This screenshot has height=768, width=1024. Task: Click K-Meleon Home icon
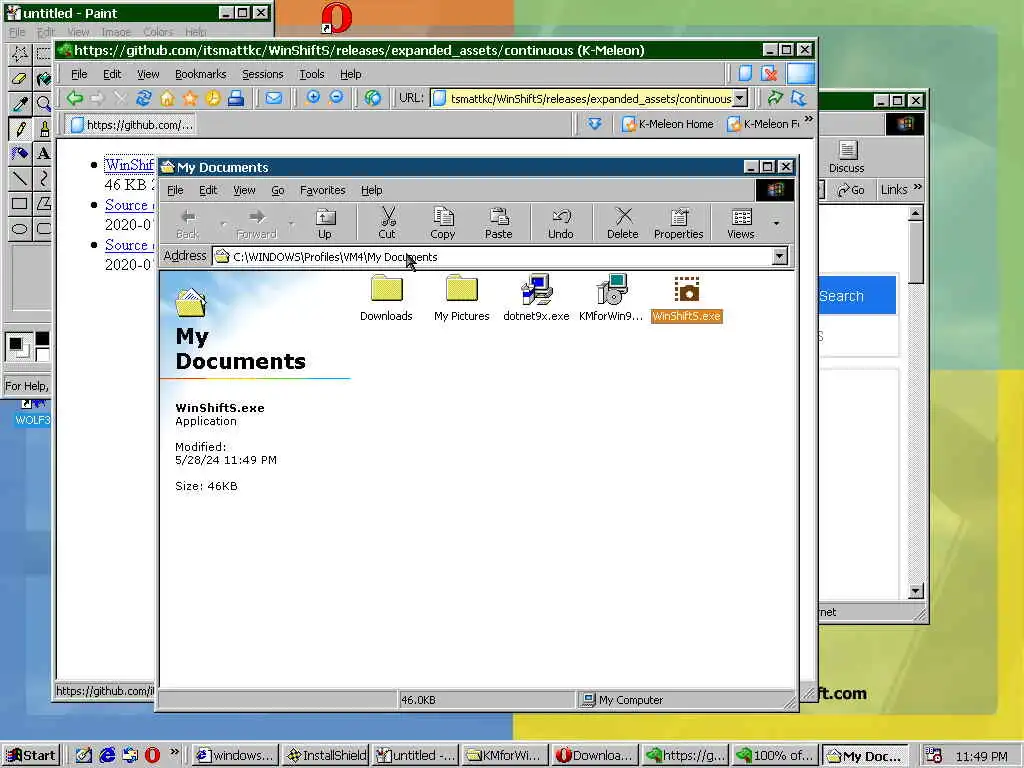click(167, 99)
